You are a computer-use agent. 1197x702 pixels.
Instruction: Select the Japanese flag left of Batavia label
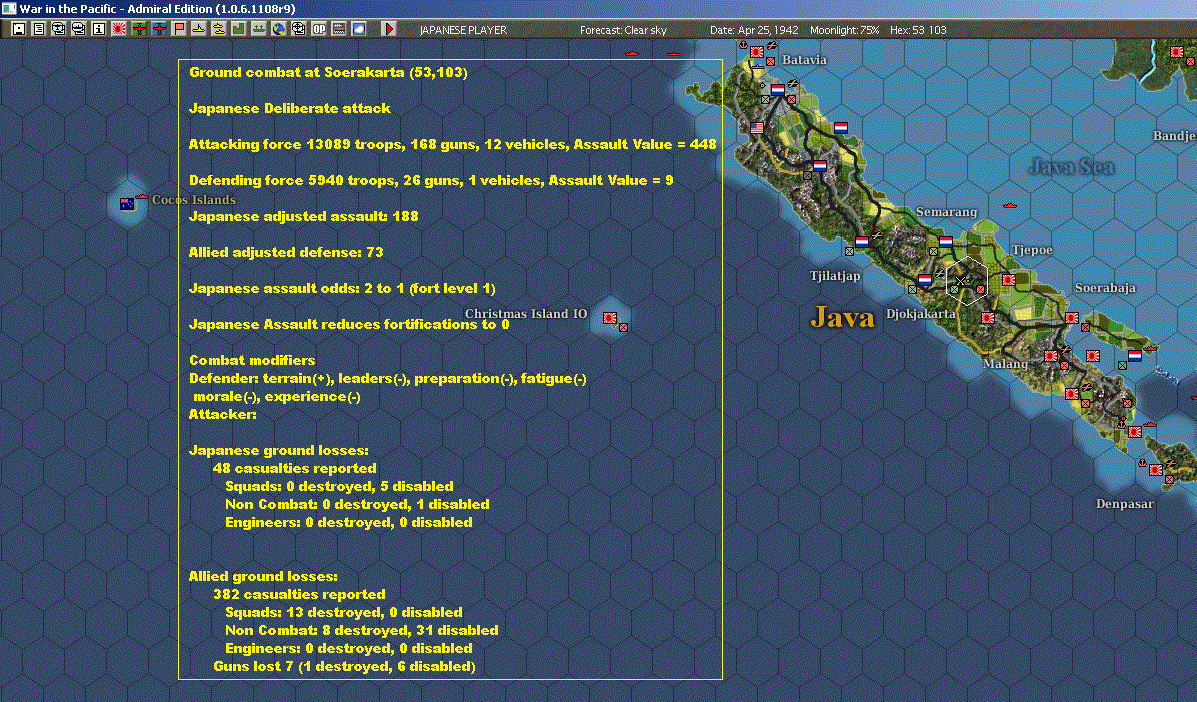[757, 52]
